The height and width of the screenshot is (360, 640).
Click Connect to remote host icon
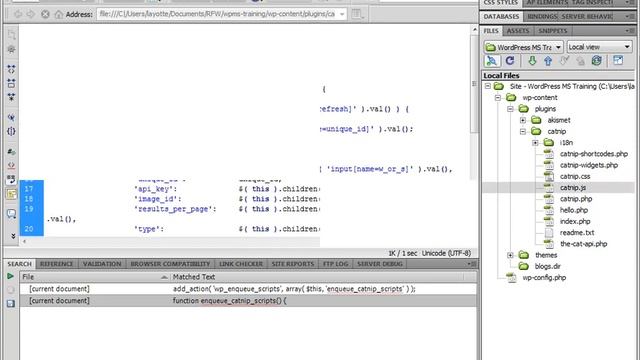(492, 61)
